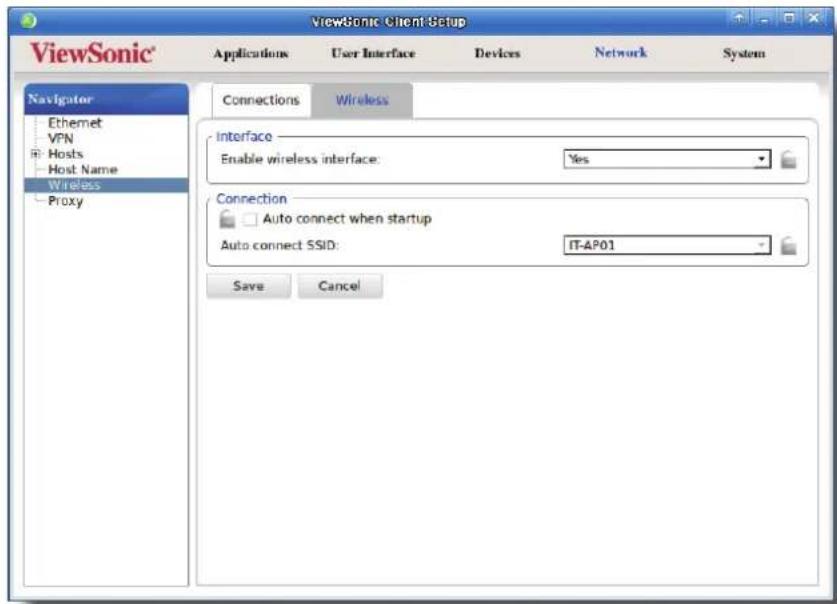This screenshot has height=604, width=837.
Task: Select Wireless in the Navigator tree
Action: (106, 185)
